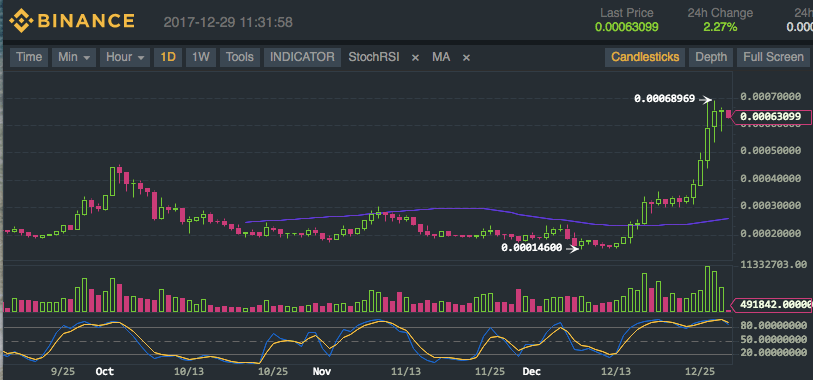Image resolution: width=813 pixels, height=380 pixels.
Task: Click the 11/13 date axis label
Action: 406,372
